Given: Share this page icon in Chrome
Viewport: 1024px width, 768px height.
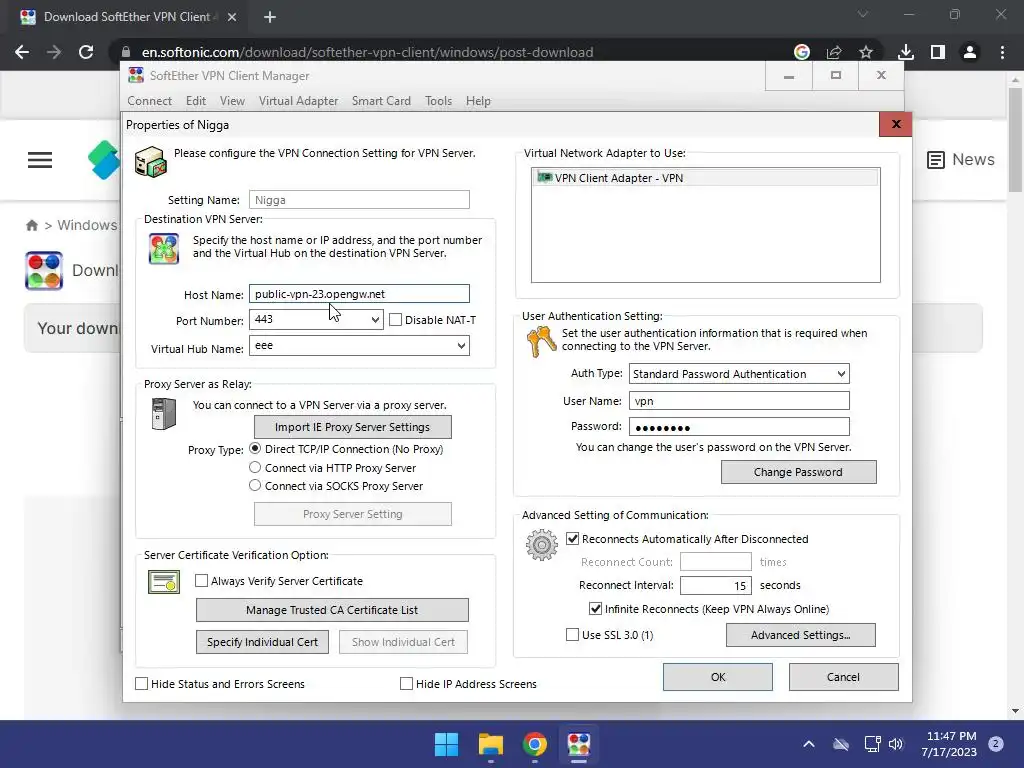Looking at the screenshot, I should pos(834,52).
